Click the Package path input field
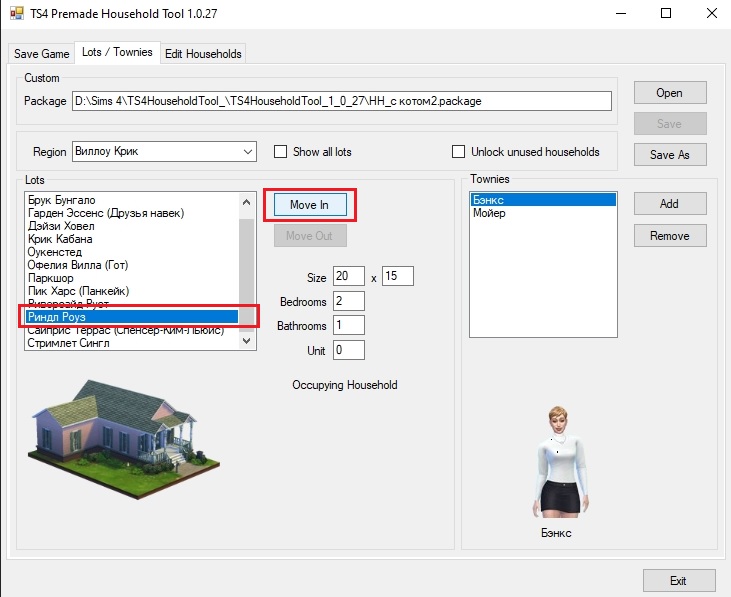The width and height of the screenshot is (731, 597). tap(340, 101)
